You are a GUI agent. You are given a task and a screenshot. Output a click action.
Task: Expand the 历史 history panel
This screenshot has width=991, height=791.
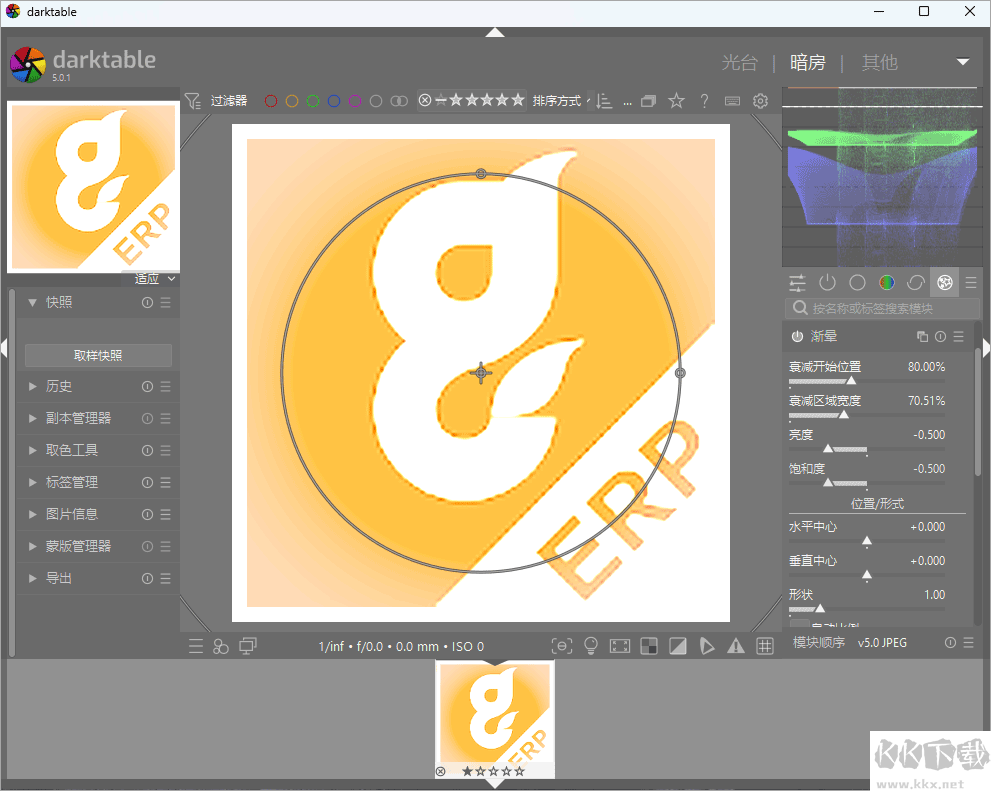32,386
